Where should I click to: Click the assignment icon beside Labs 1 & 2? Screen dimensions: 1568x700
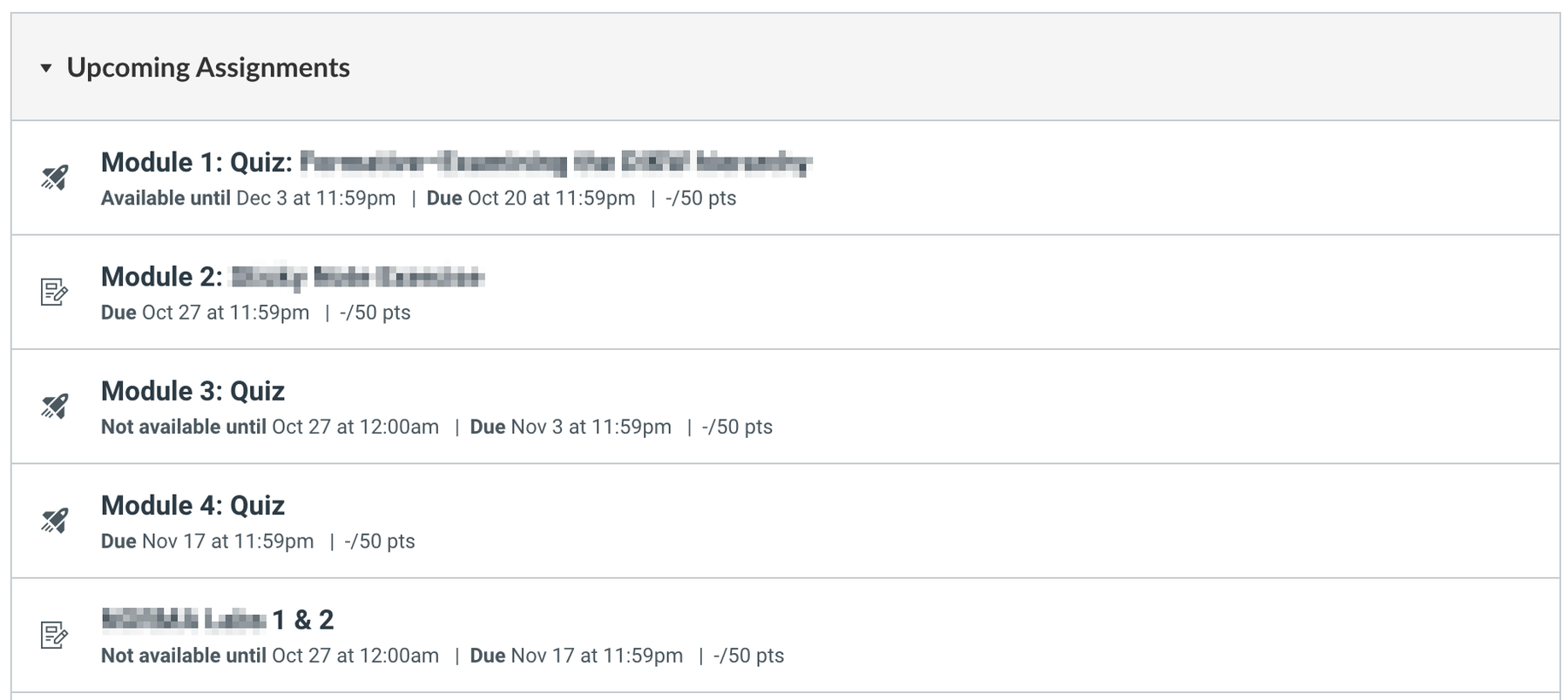point(54,635)
